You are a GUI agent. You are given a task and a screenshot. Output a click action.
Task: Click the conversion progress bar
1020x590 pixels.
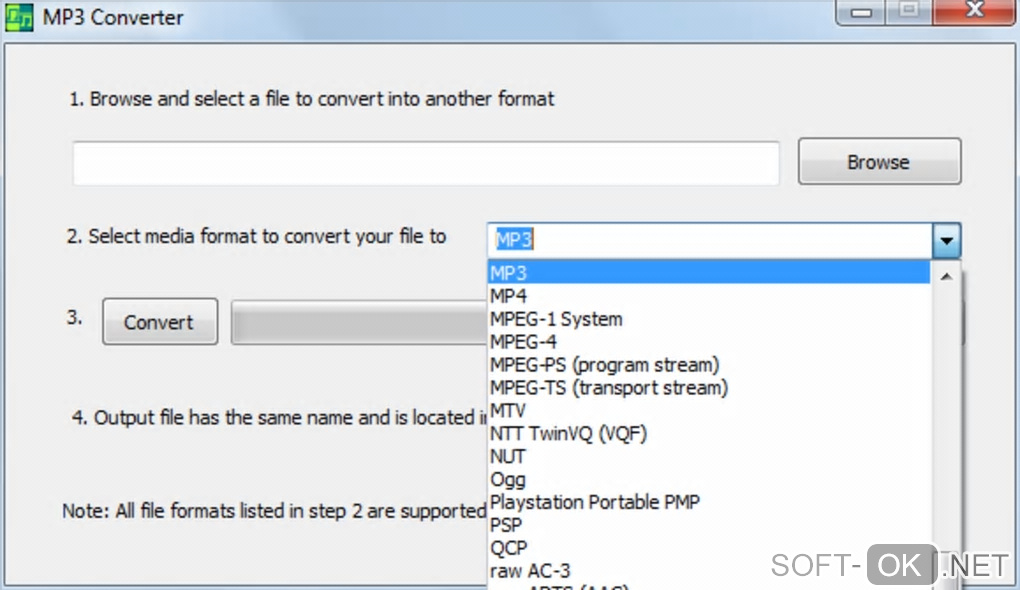(x=358, y=322)
